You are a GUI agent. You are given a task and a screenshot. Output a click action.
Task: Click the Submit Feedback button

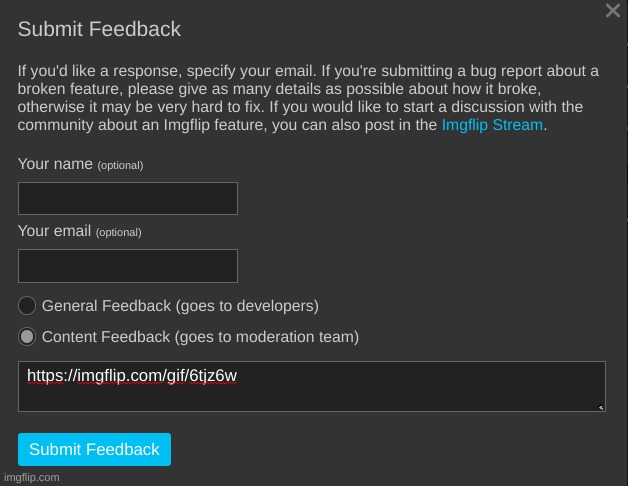pyautogui.click(x=95, y=449)
